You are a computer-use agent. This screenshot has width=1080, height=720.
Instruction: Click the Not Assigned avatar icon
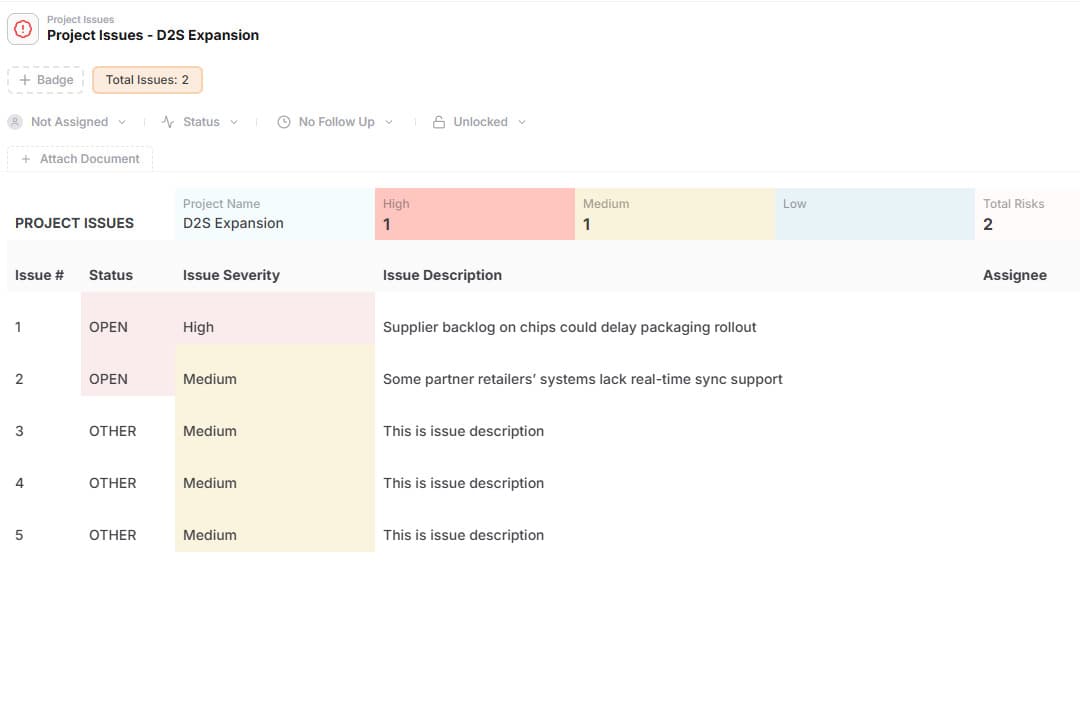click(14, 122)
